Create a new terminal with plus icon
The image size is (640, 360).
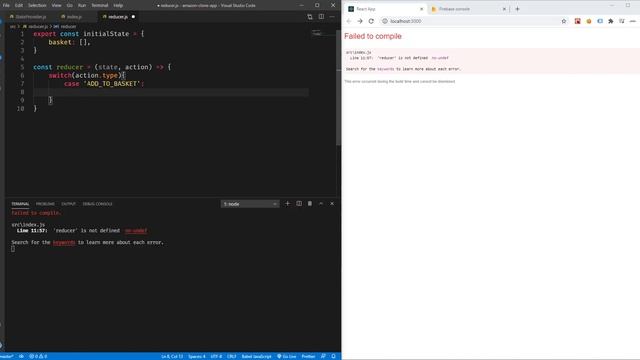(x=287, y=203)
